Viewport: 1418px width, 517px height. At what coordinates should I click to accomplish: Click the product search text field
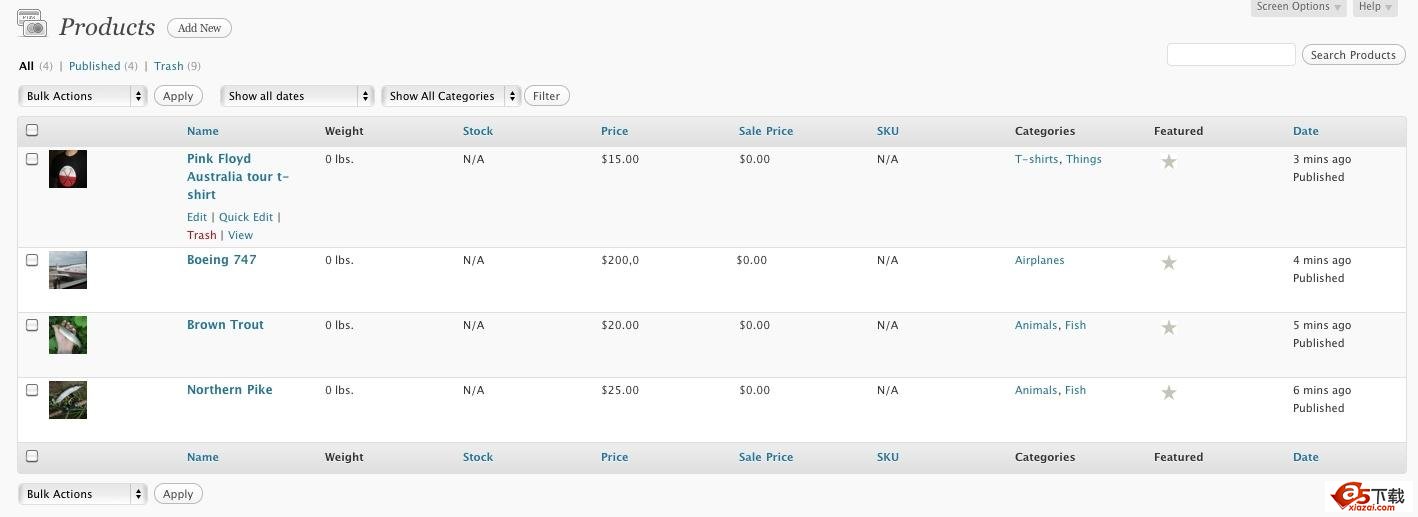[1231, 55]
